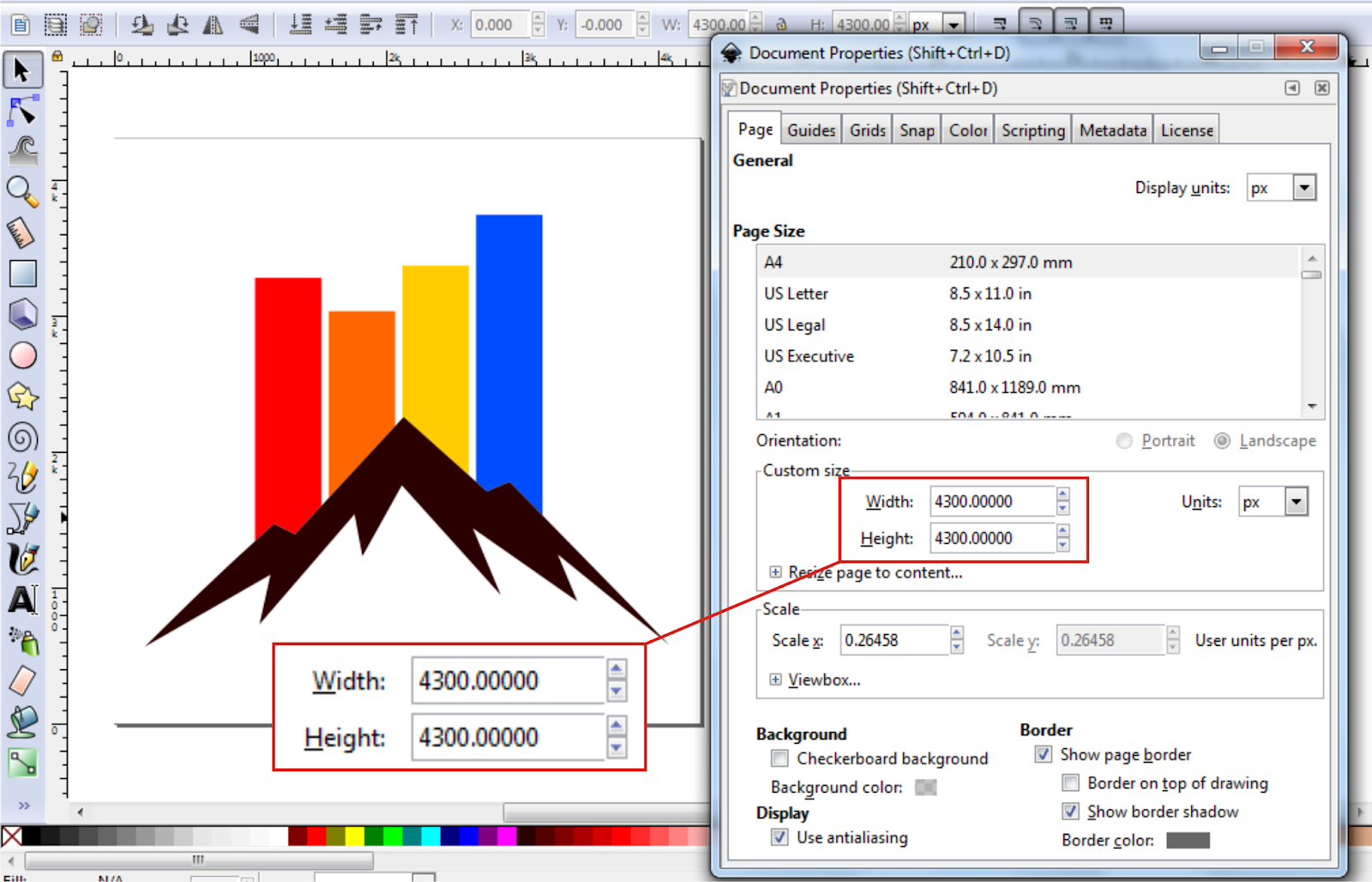Flip the selection horizontally from the top toolbar

(x=212, y=24)
